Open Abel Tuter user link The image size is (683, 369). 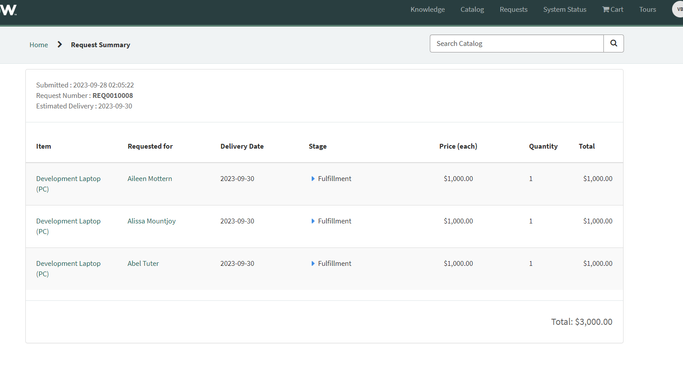click(x=143, y=264)
